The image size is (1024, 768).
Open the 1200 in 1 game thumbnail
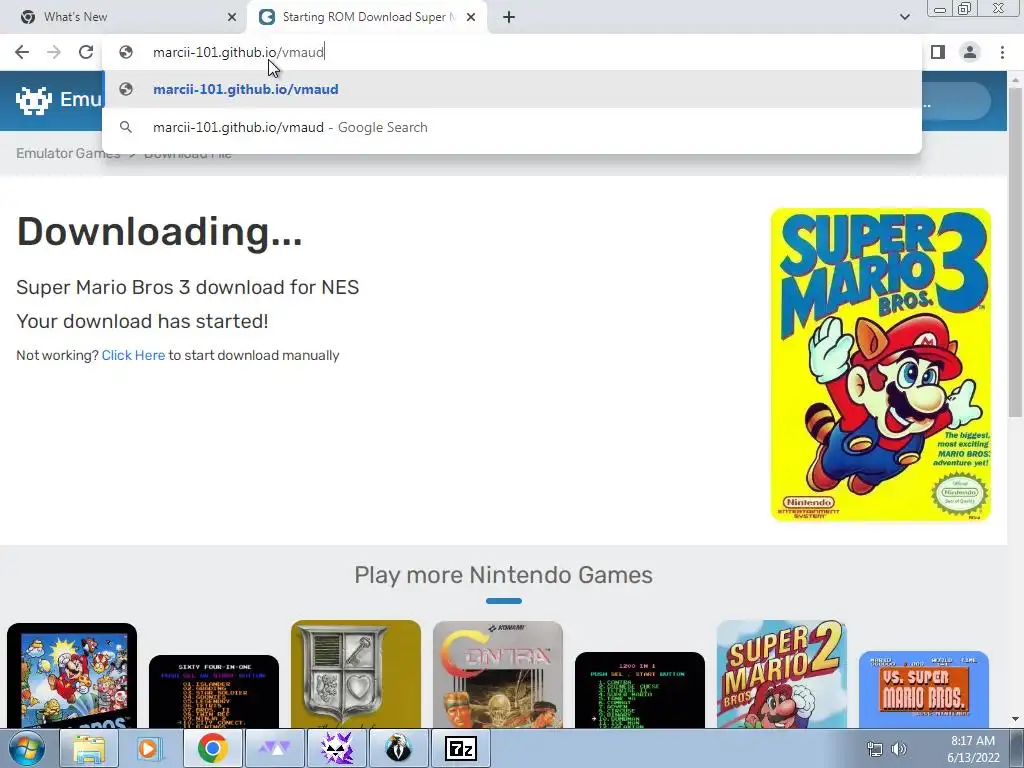coord(640,690)
